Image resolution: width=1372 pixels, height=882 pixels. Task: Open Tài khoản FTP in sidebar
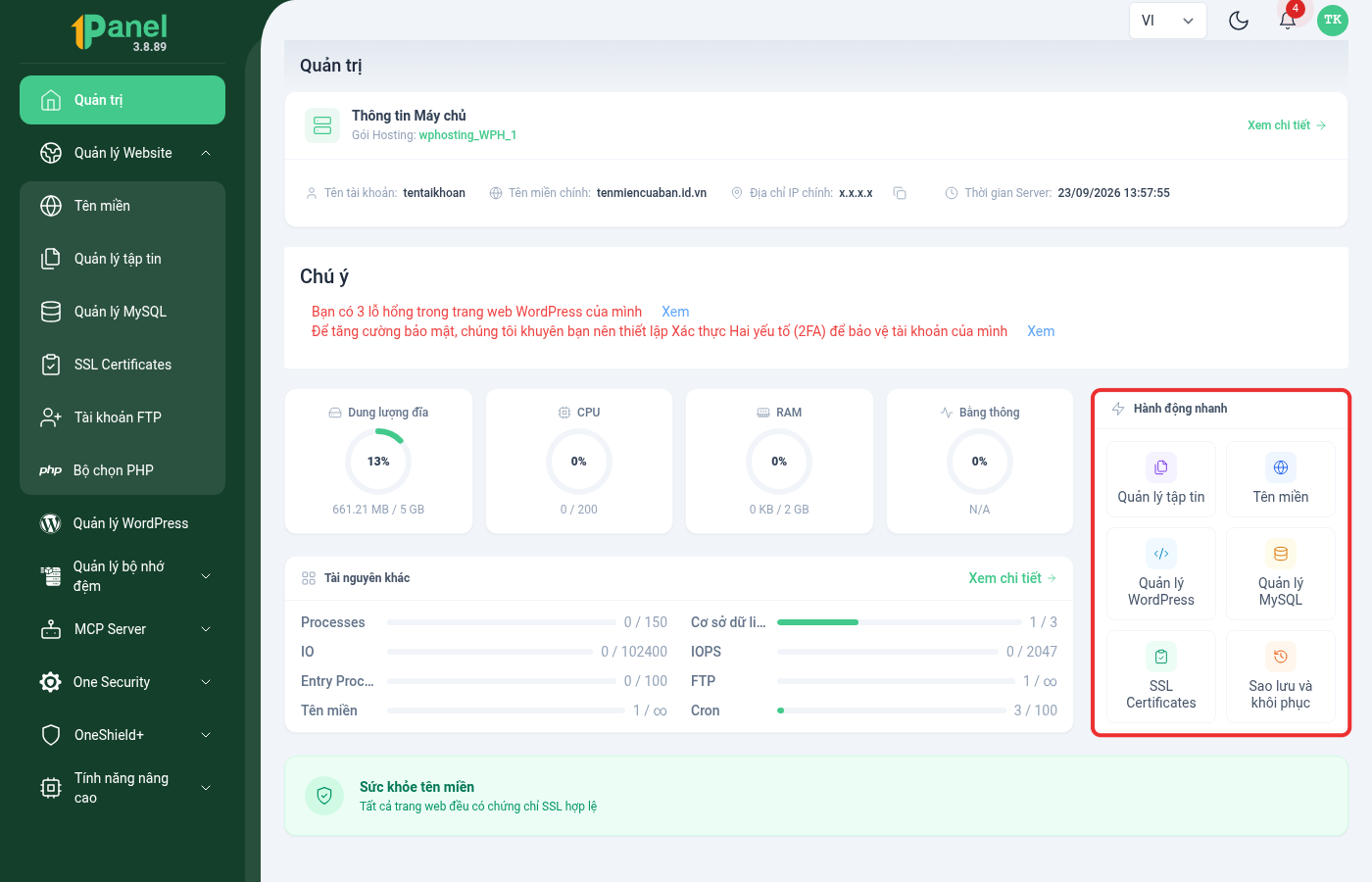(122, 417)
